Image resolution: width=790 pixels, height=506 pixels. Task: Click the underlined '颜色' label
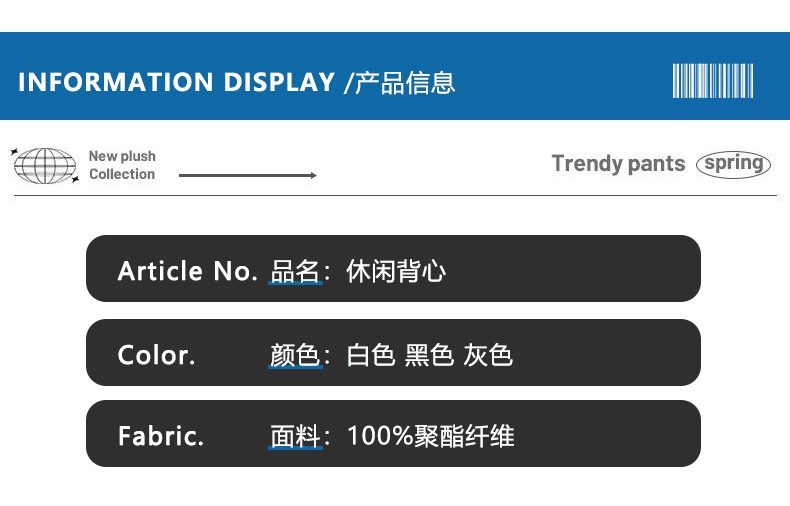coord(295,355)
